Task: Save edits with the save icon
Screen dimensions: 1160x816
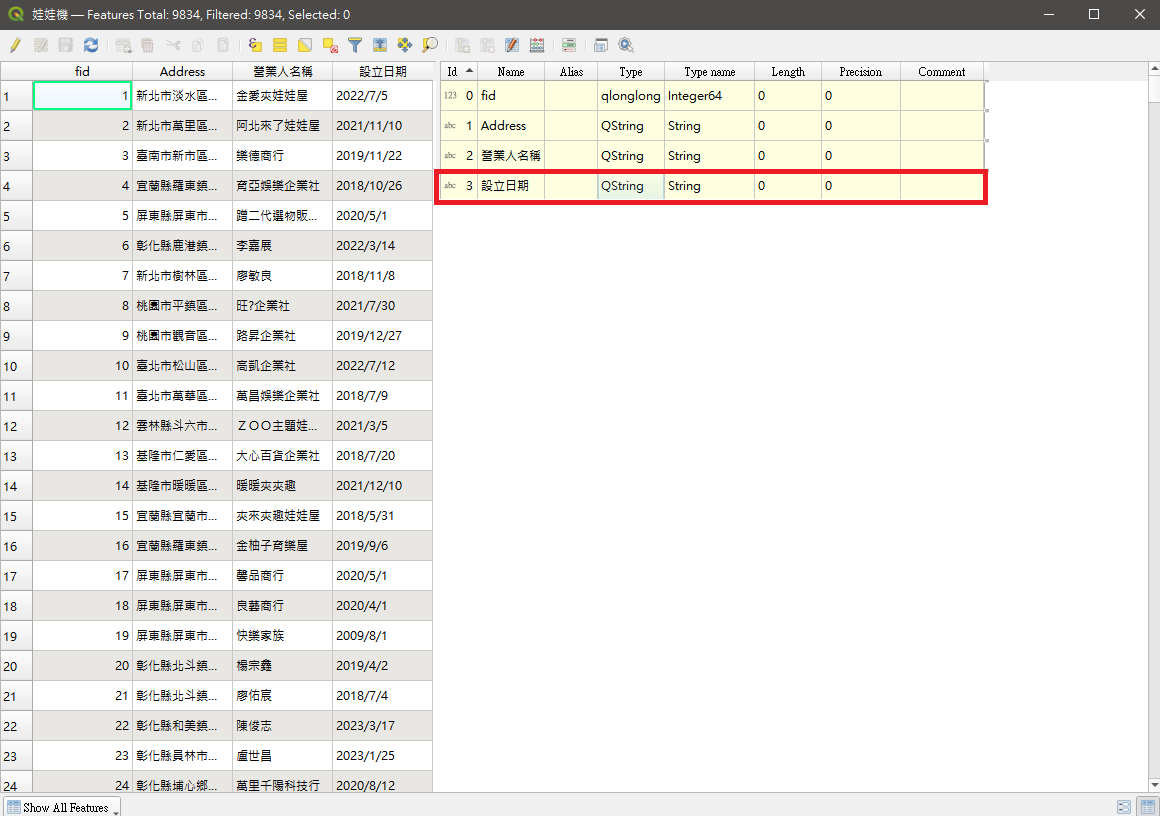Action: [x=65, y=45]
